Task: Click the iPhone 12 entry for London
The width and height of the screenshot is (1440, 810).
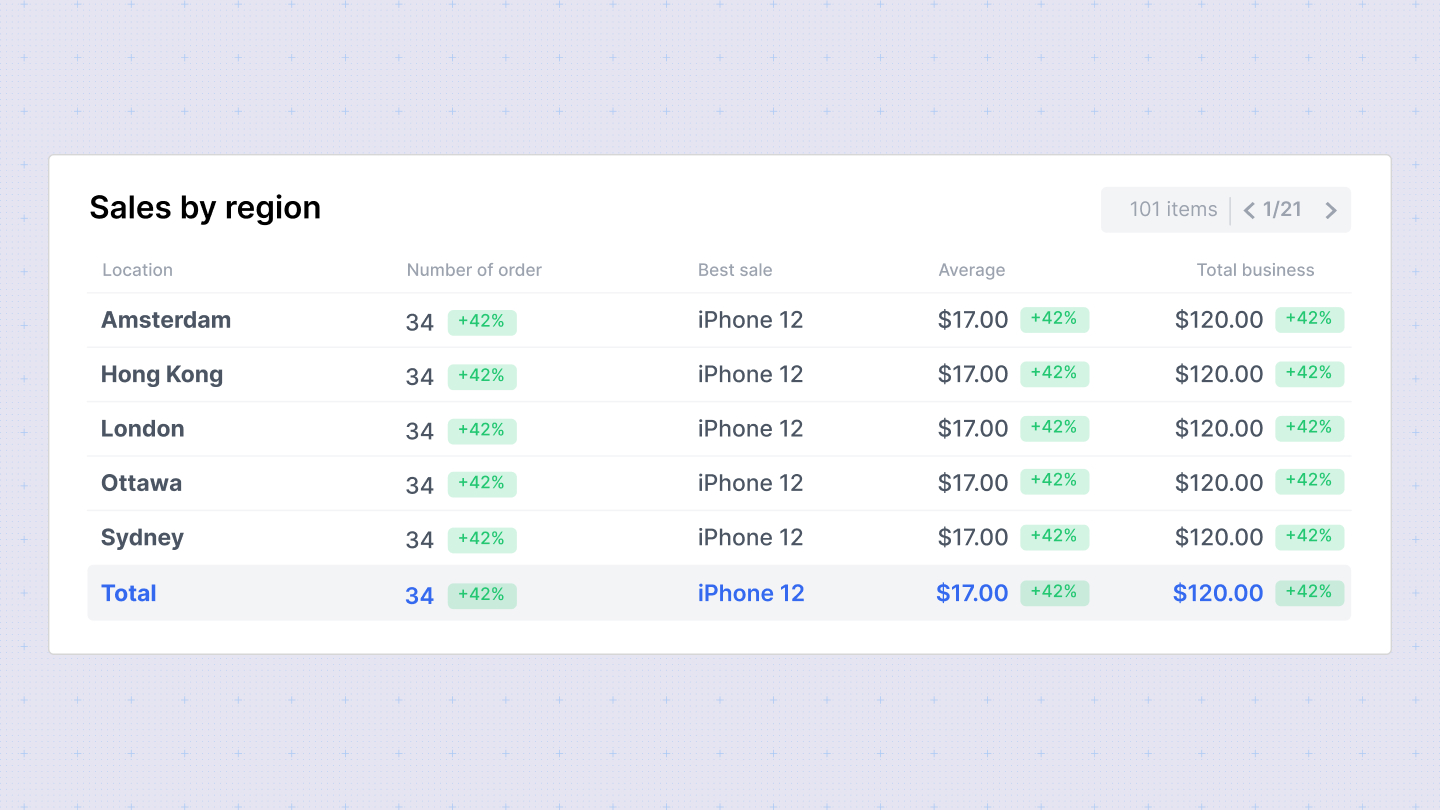Action: pyautogui.click(x=750, y=428)
